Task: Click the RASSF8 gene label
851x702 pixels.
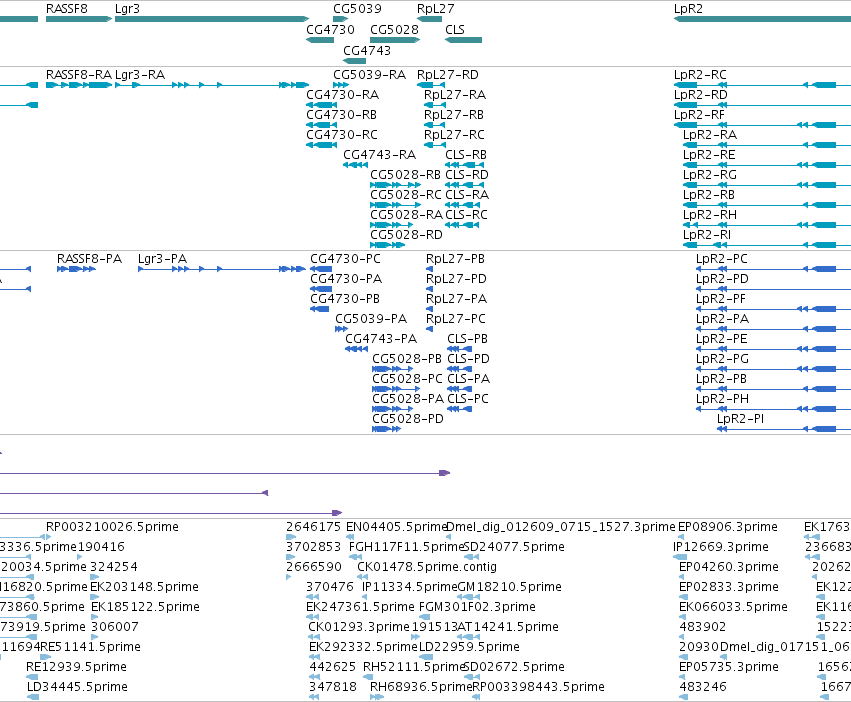Action: pyautogui.click(x=66, y=9)
